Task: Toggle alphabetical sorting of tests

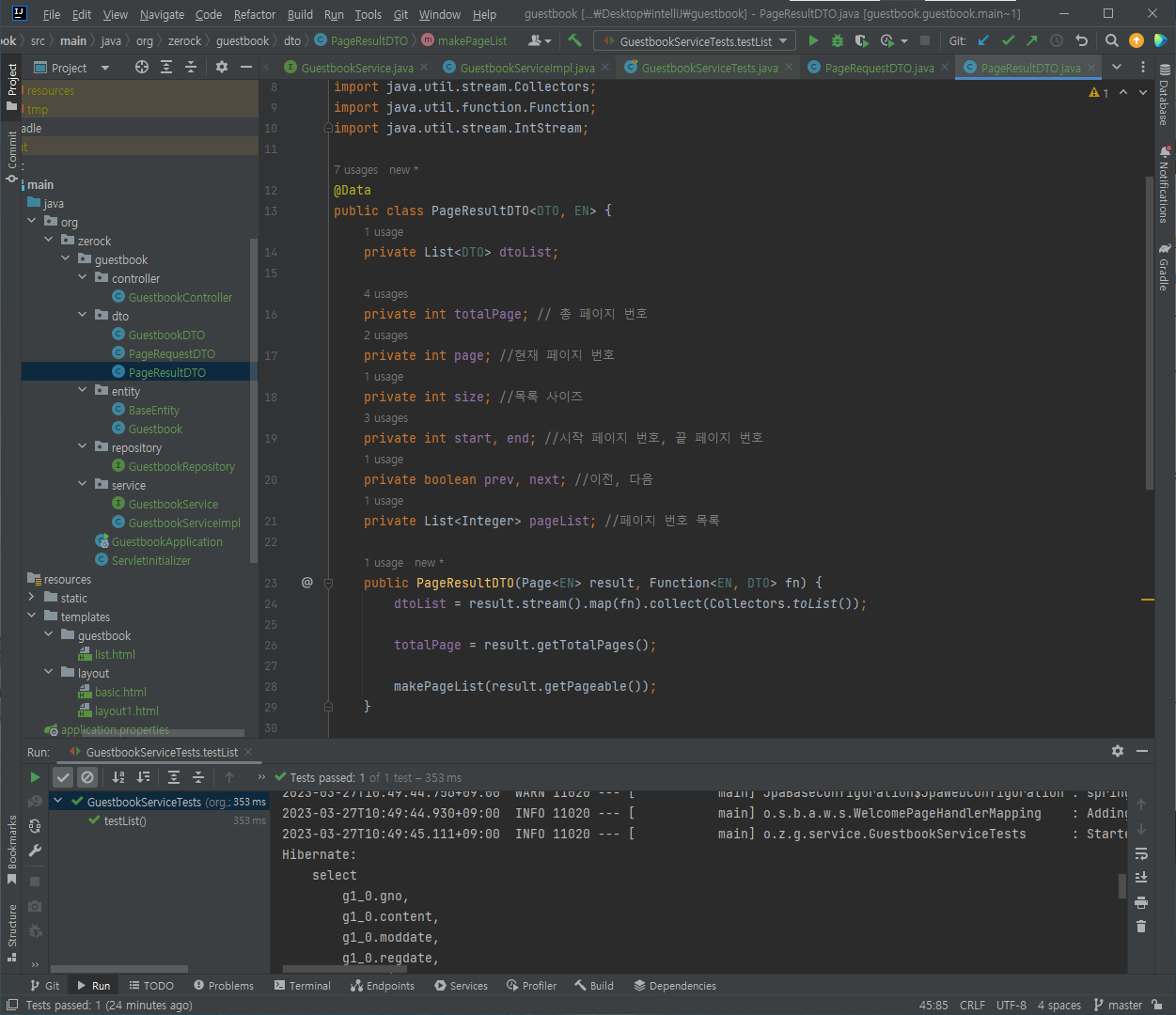Action: pyautogui.click(x=118, y=777)
